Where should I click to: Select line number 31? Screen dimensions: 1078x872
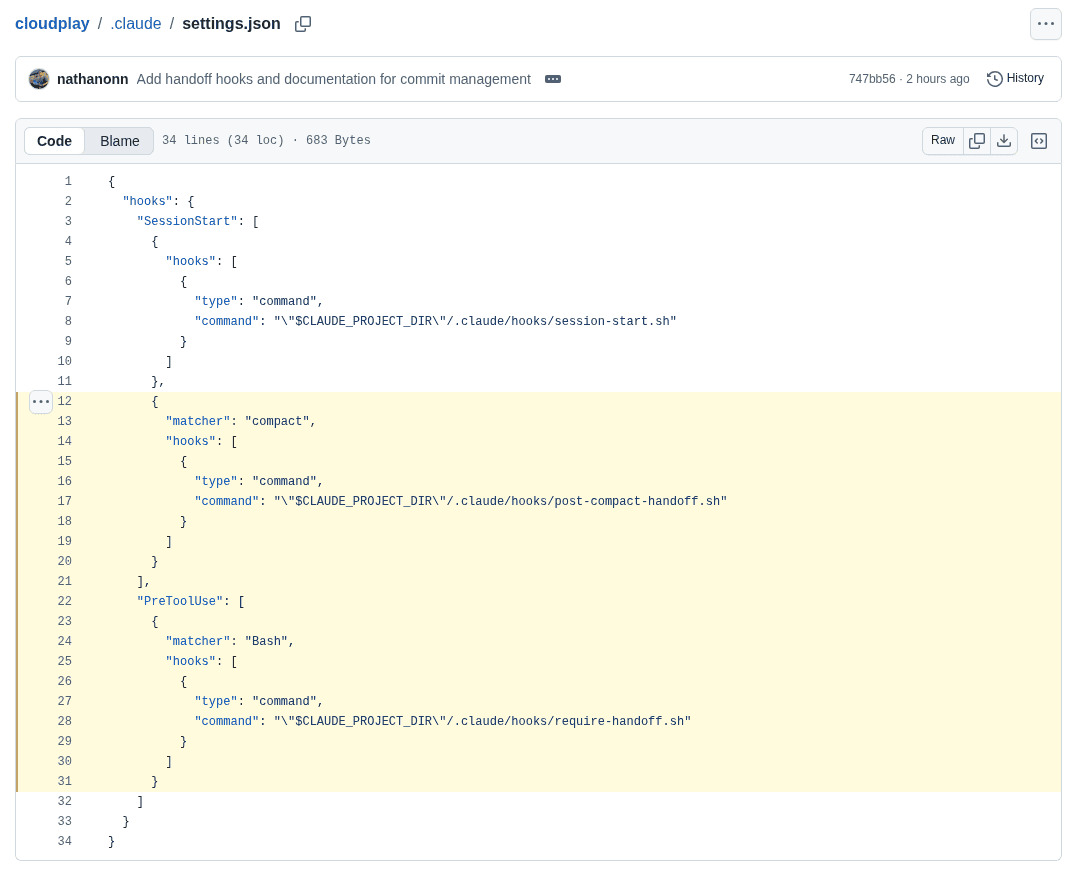[65, 781]
